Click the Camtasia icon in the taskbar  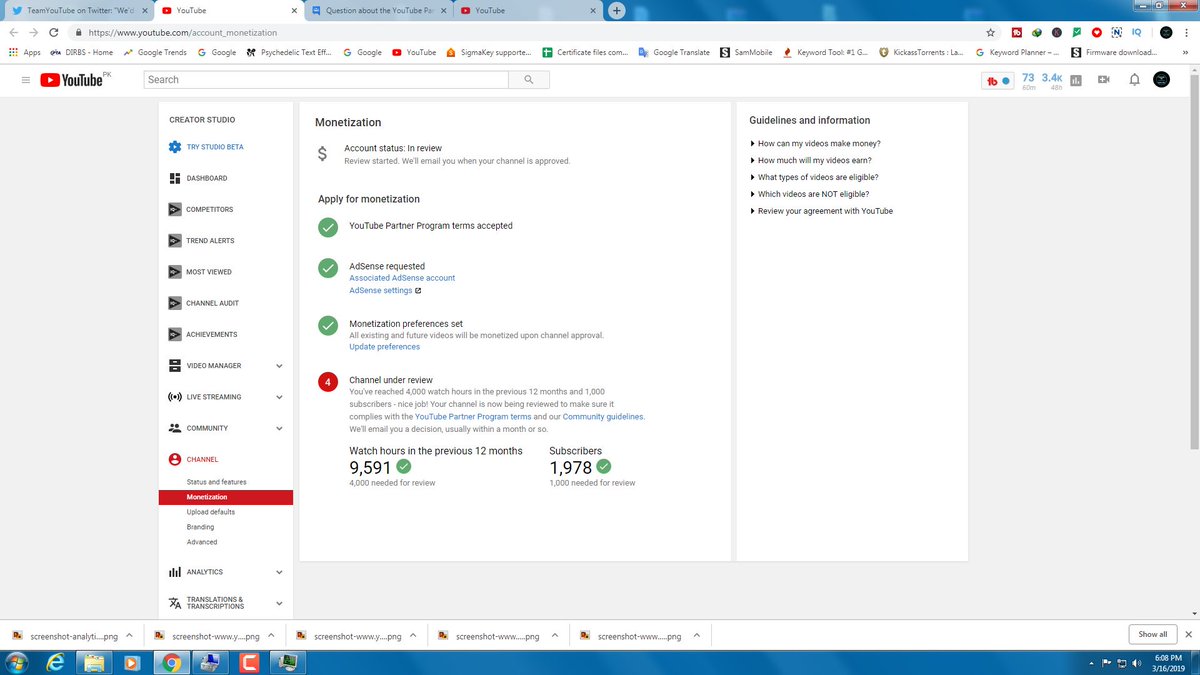(x=250, y=662)
